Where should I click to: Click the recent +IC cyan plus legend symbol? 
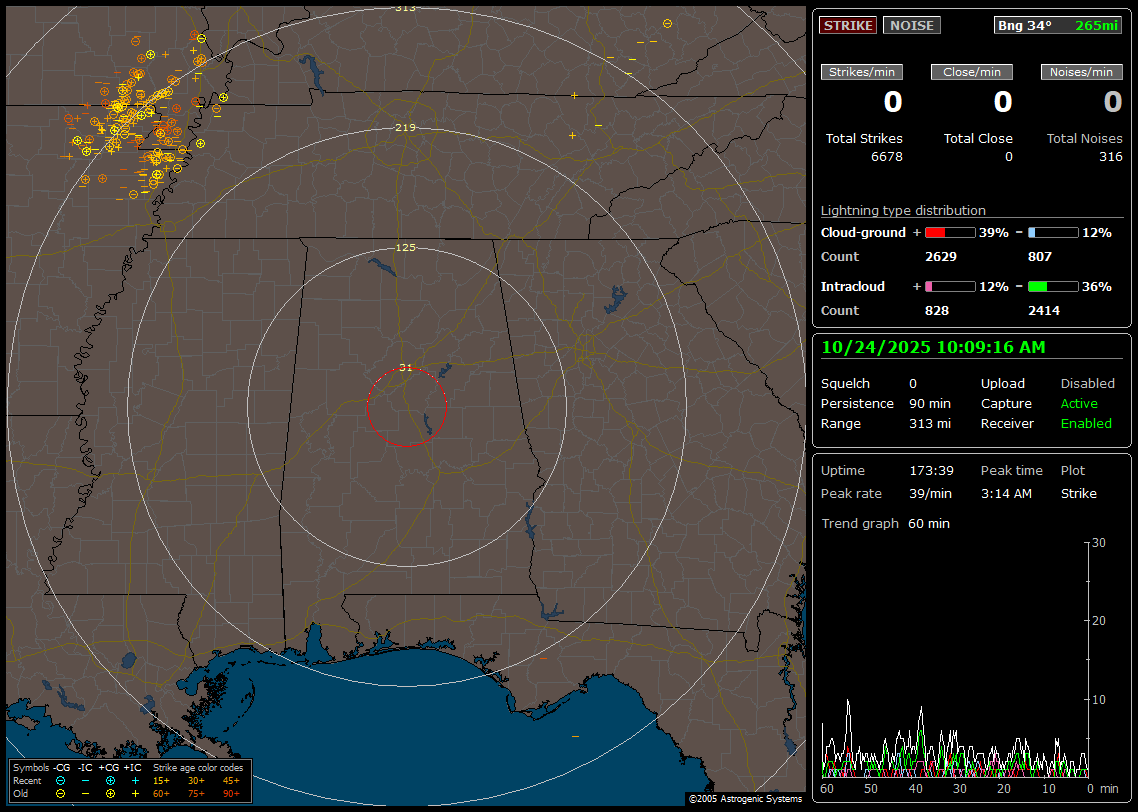coord(135,780)
